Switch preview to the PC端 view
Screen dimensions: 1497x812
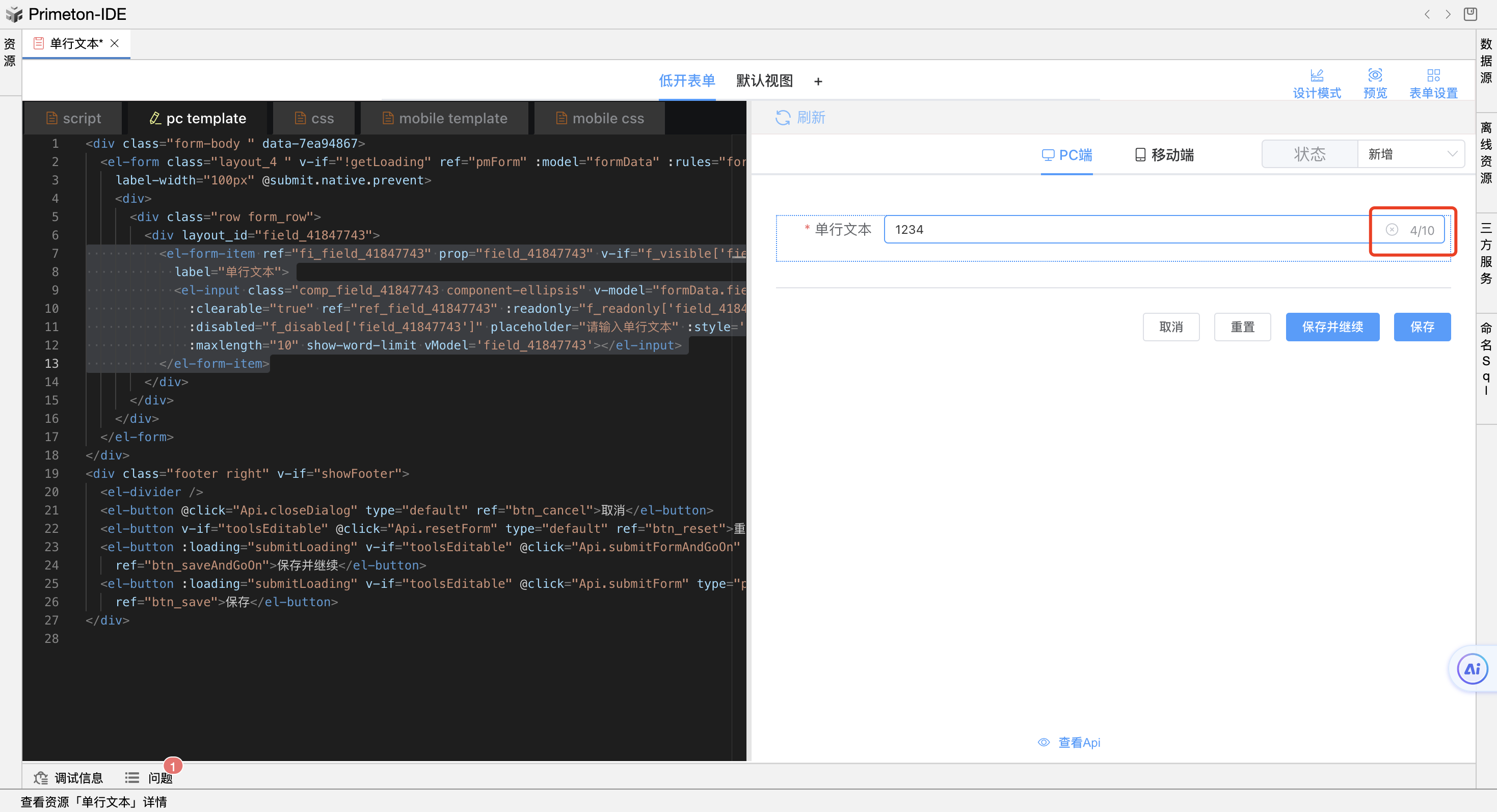point(1066,155)
